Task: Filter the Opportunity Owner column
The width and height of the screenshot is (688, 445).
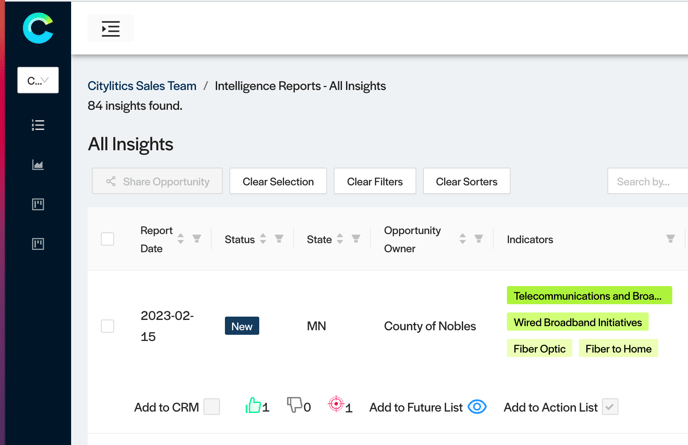Action: pos(479,239)
